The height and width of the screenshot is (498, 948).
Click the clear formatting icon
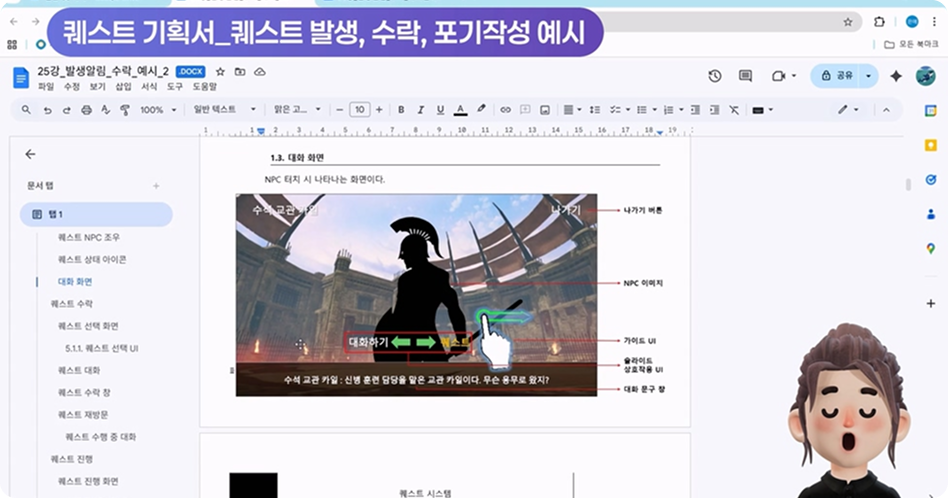[x=735, y=109]
